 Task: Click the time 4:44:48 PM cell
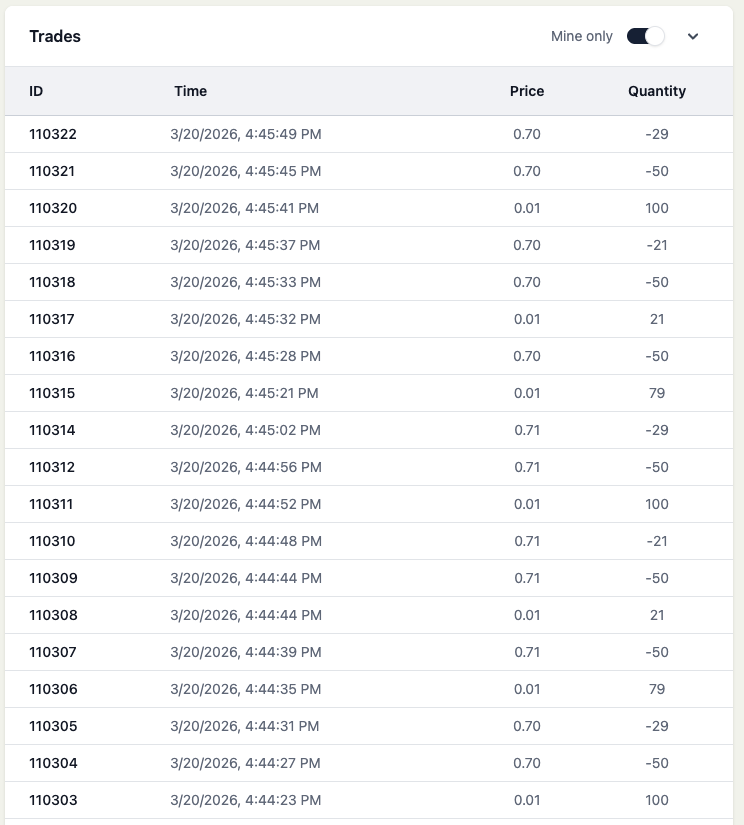pyautogui.click(x=246, y=541)
